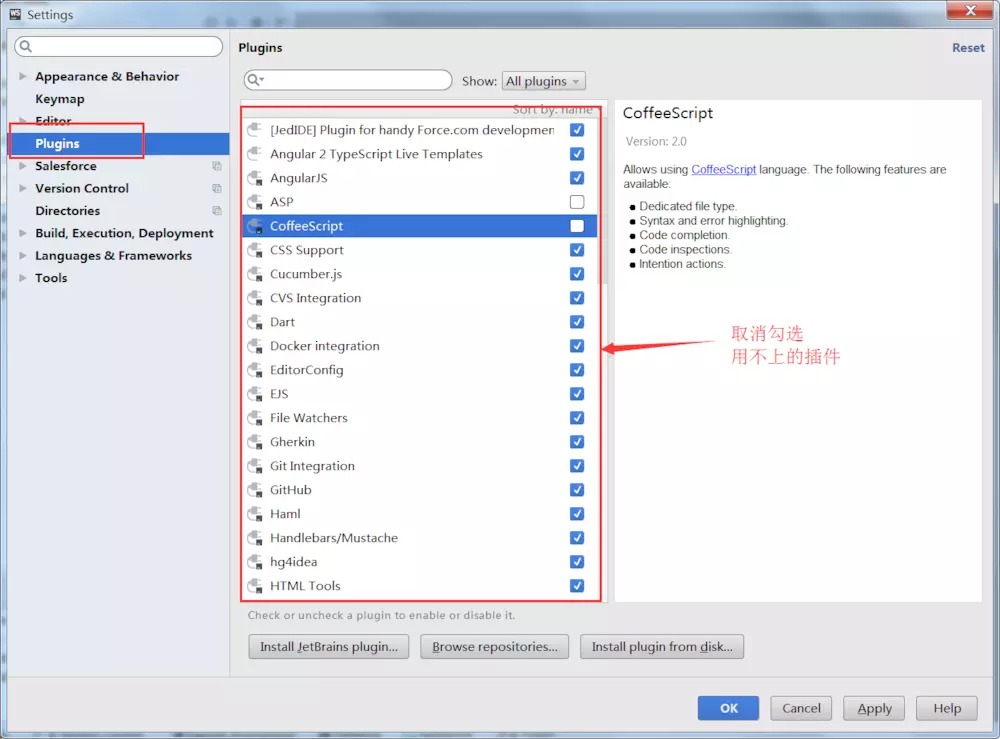
Task: Disable Angular 2 TypeScript Live Templates plugin
Action: pyautogui.click(x=577, y=154)
